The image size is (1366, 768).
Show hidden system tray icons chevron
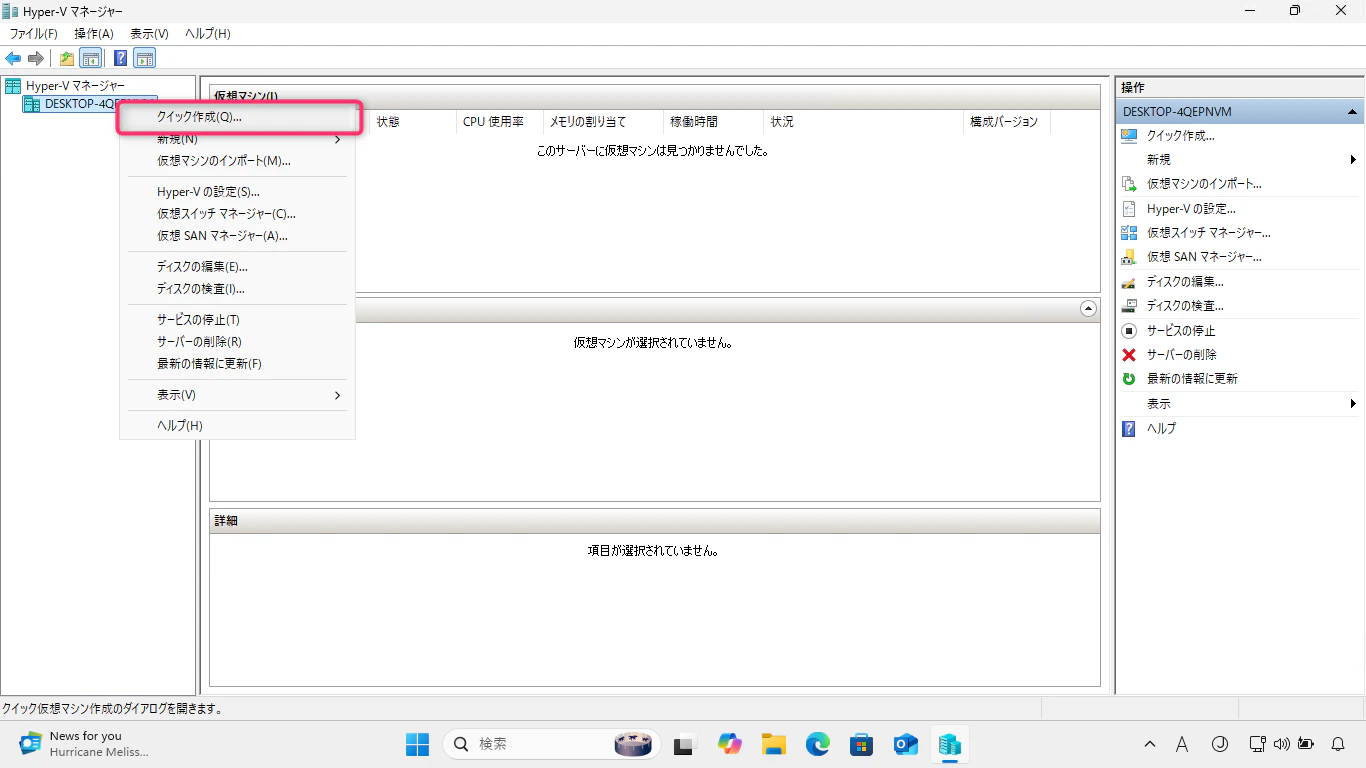1150,744
